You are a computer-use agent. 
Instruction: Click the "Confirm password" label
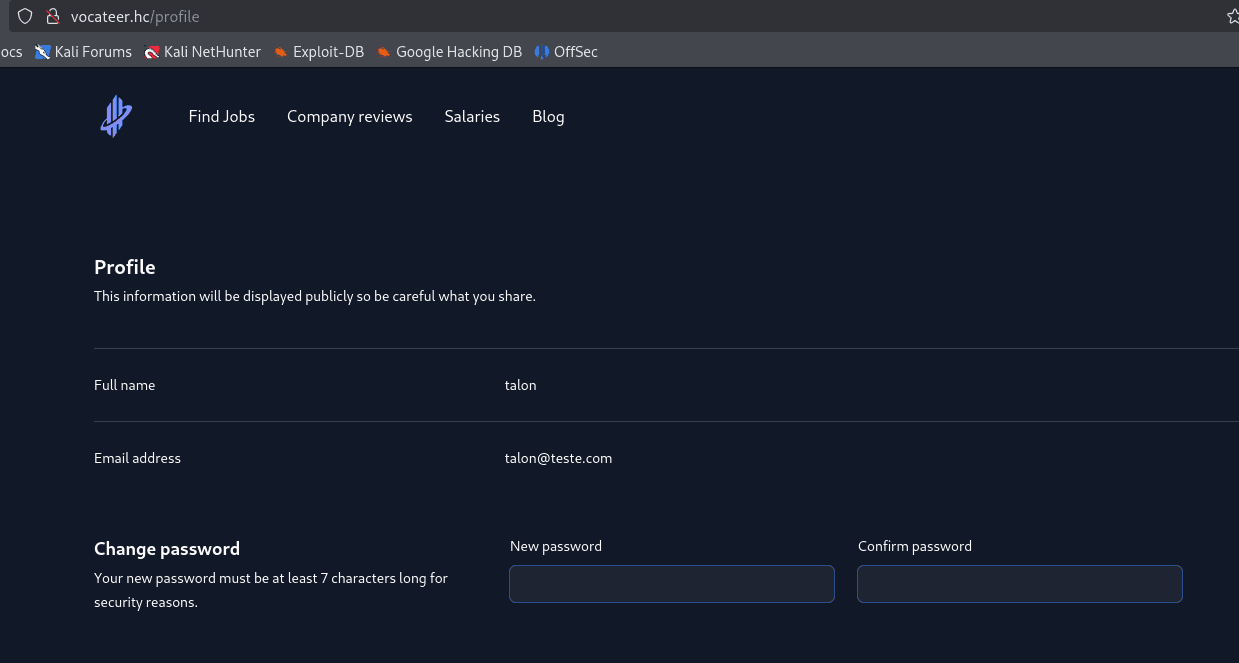(x=915, y=546)
